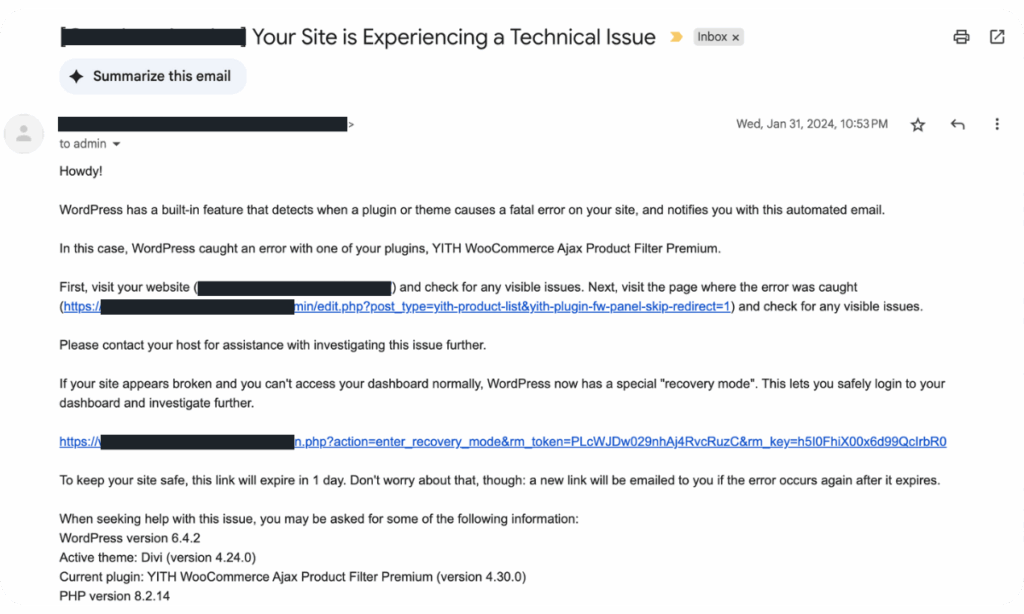
Task: Remove the Inbox label with its x
Action: (x=733, y=36)
